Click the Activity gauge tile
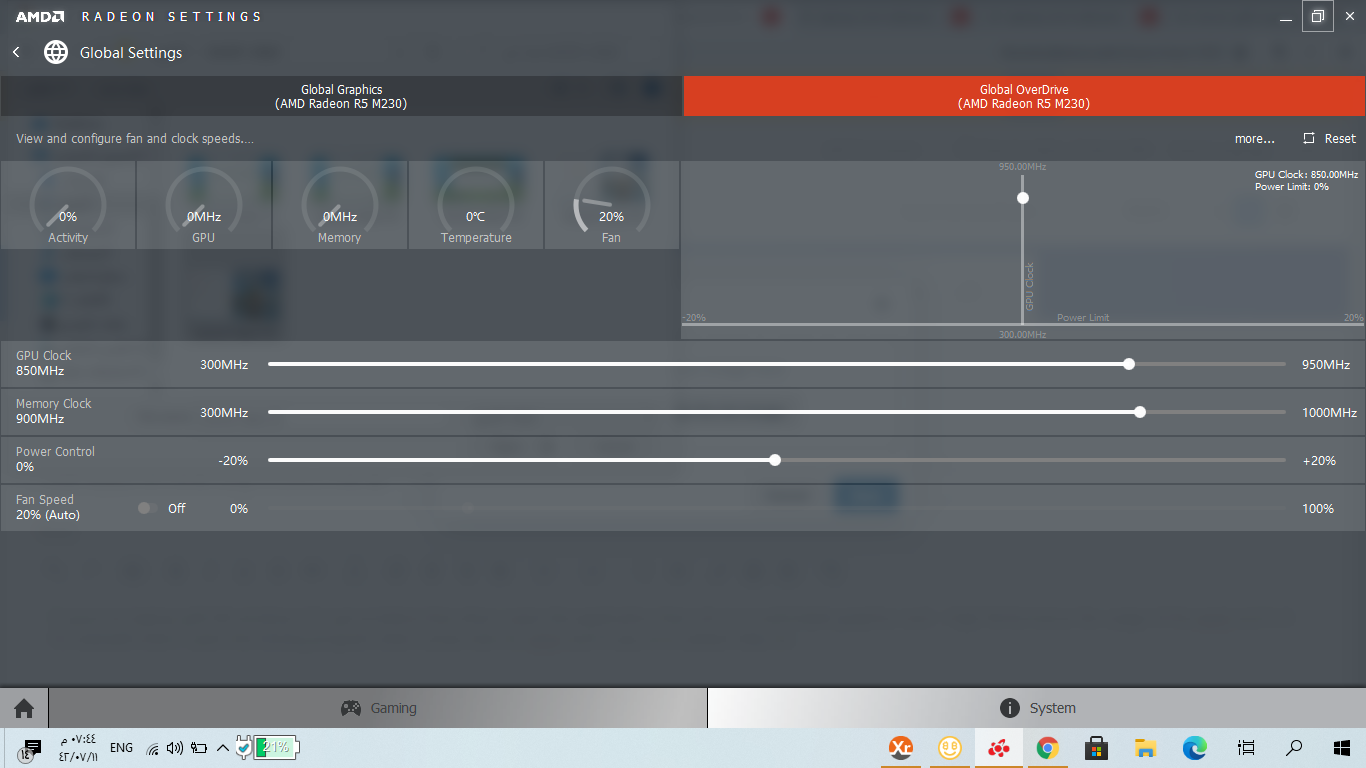This screenshot has width=1366, height=768. 68,205
